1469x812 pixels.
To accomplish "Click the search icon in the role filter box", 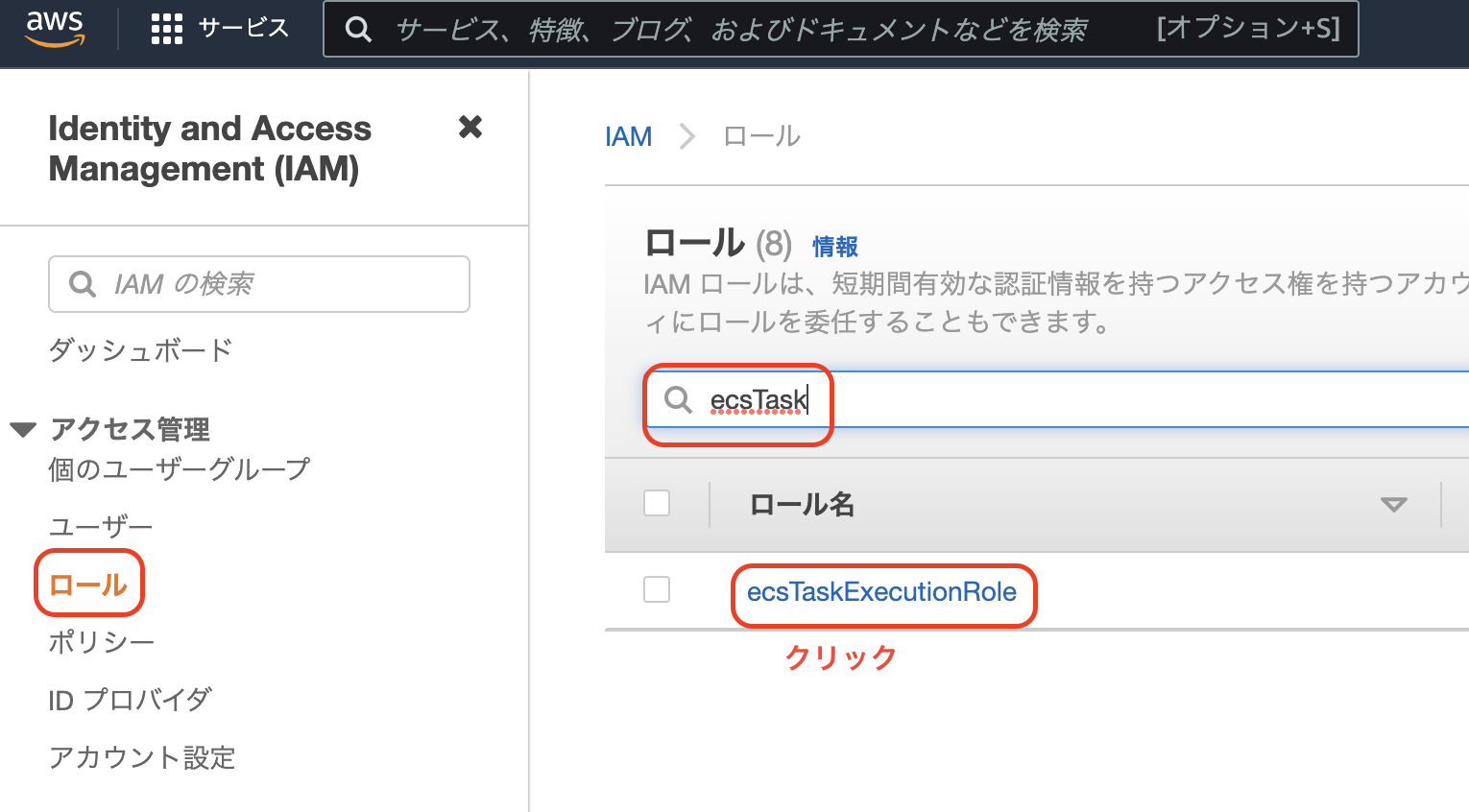I will [677, 402].
